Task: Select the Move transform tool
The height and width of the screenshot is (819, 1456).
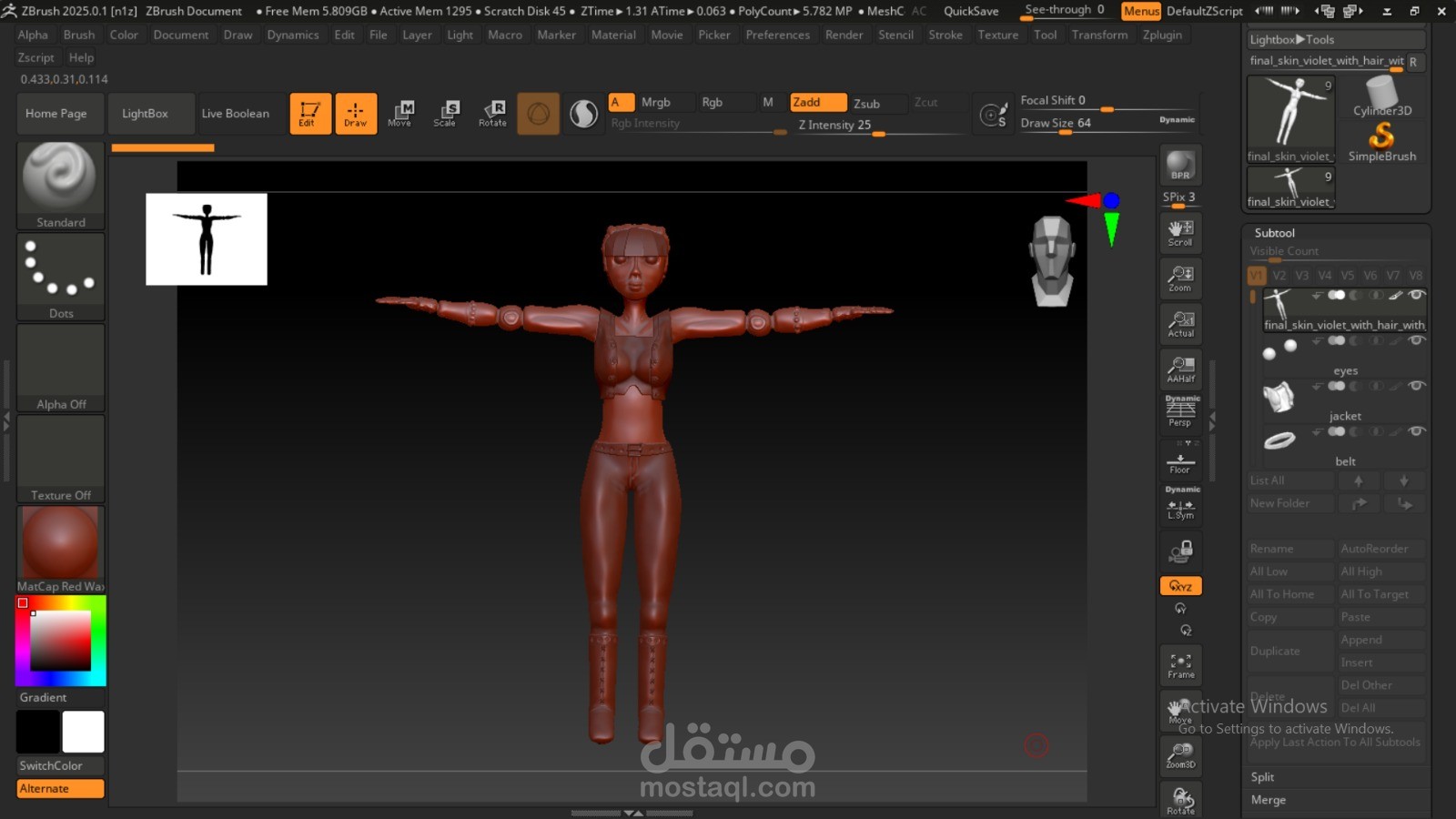Action: click(x=400, y=114)
